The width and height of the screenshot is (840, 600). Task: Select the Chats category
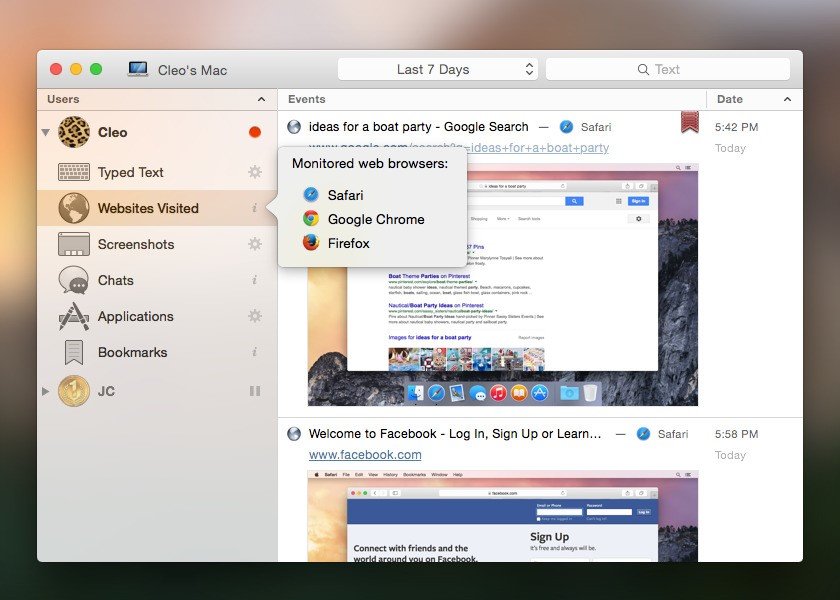point(157,280)
